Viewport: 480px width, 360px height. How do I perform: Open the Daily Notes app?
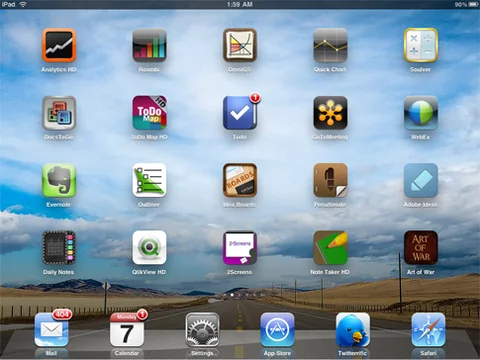pyautogui.click(x=59, y=248)
